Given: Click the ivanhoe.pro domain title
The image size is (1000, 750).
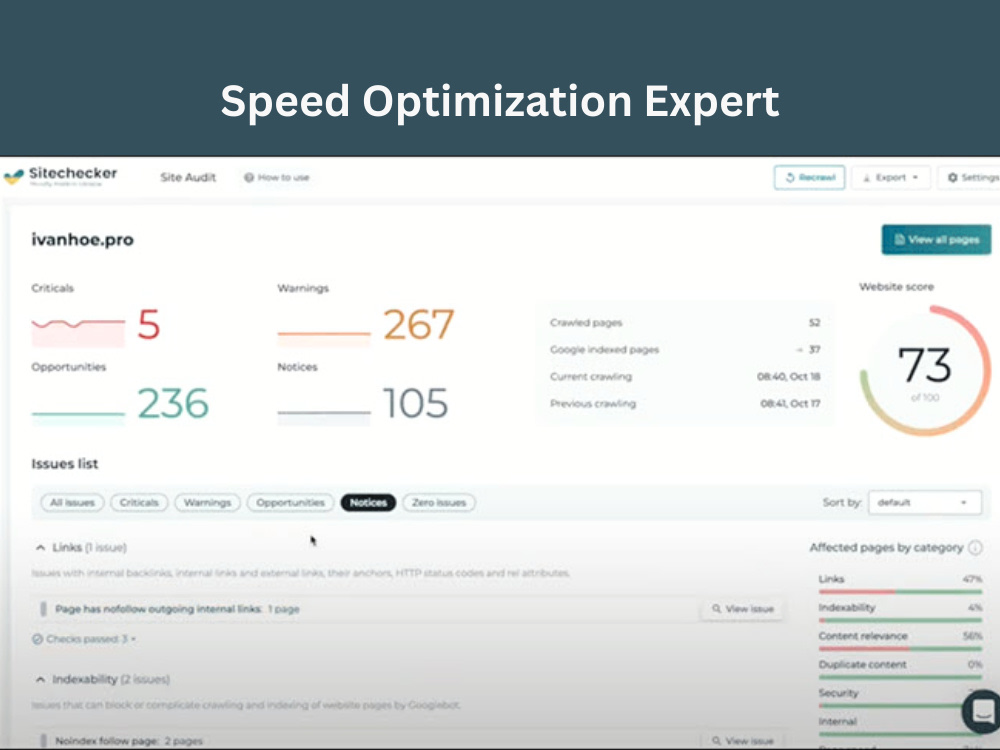Looking at the screenshot, I should pyautogui.click(x=82, y=240).
